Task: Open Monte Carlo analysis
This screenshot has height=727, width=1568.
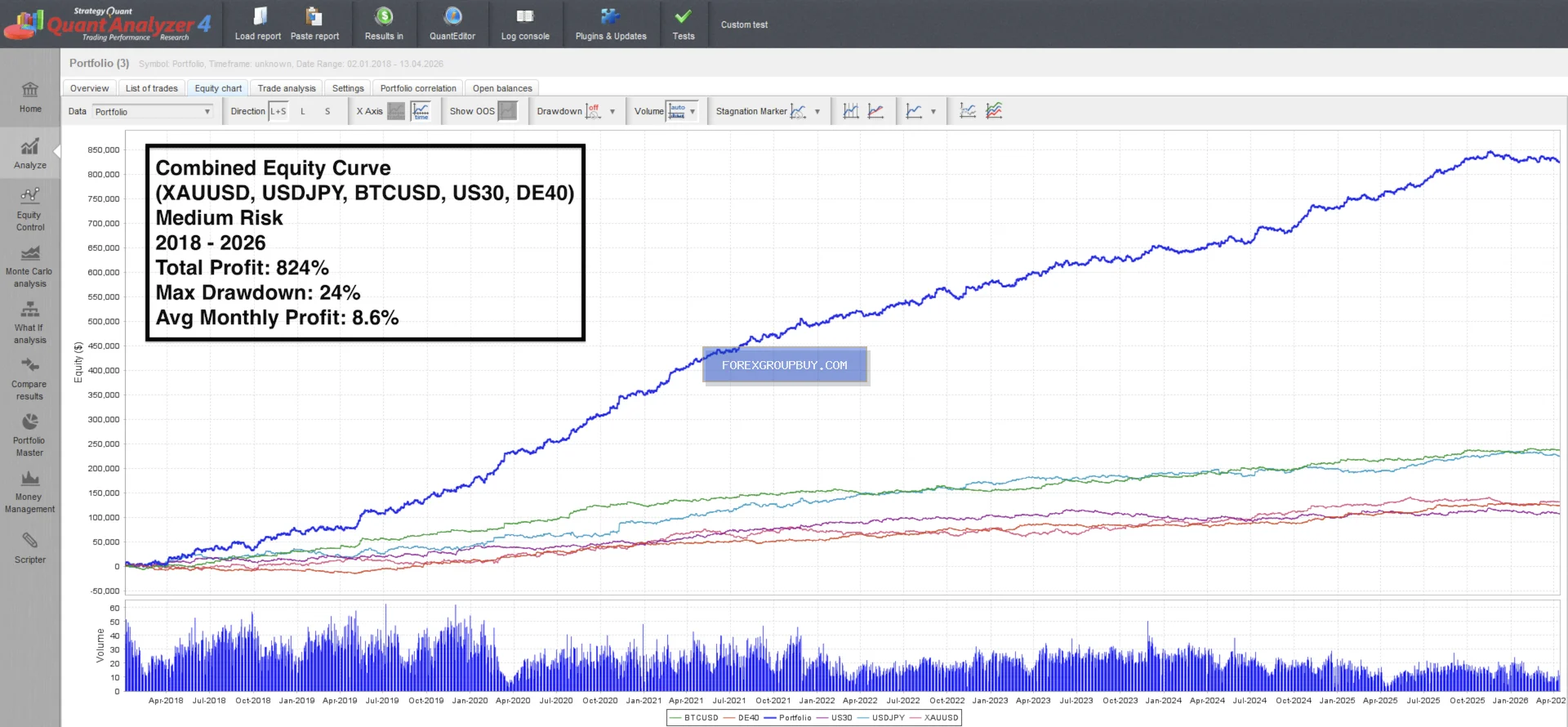Action: (30, 266)
